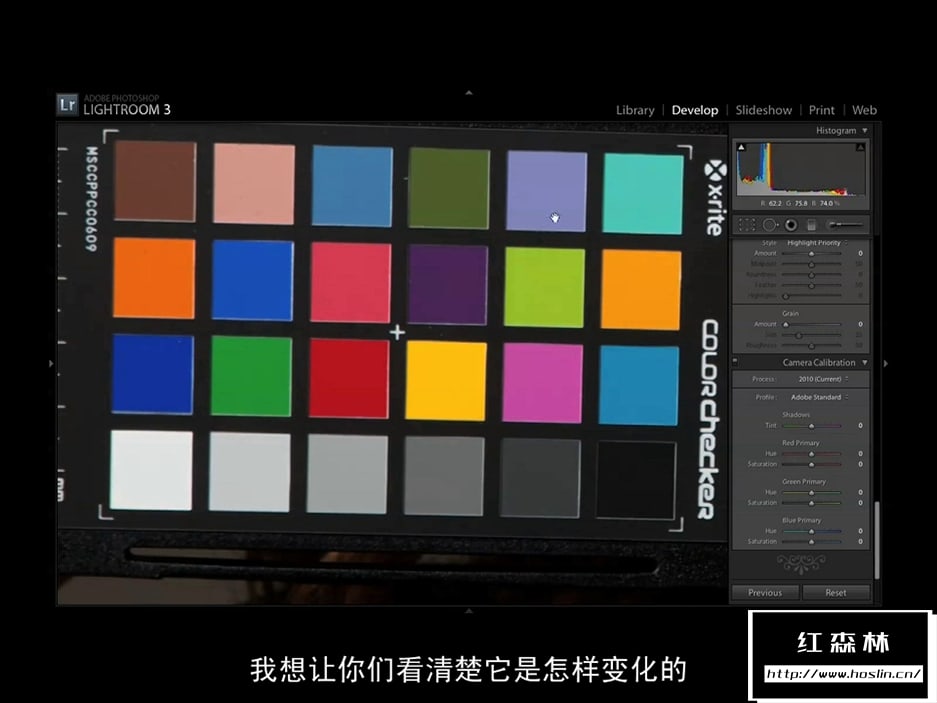Select the Red Eye Correction tool

coord(791,225)
